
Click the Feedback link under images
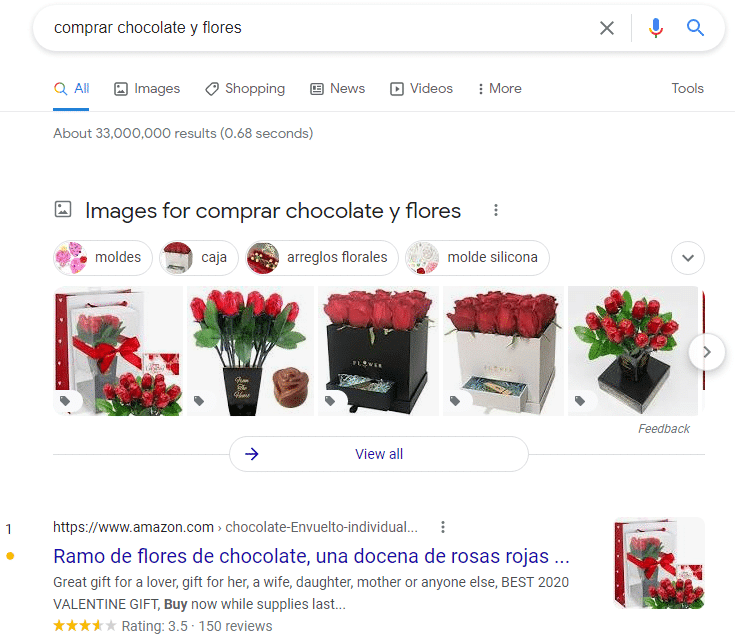(664, 429)
